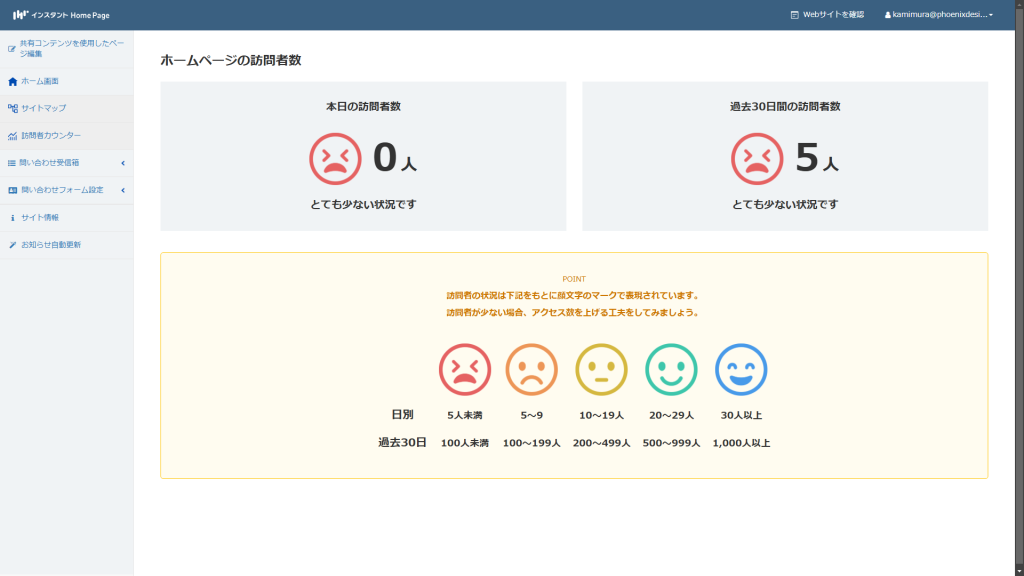Click the インスタント Home Page logo
The image size is (1024, 576).
pos(61,15)
